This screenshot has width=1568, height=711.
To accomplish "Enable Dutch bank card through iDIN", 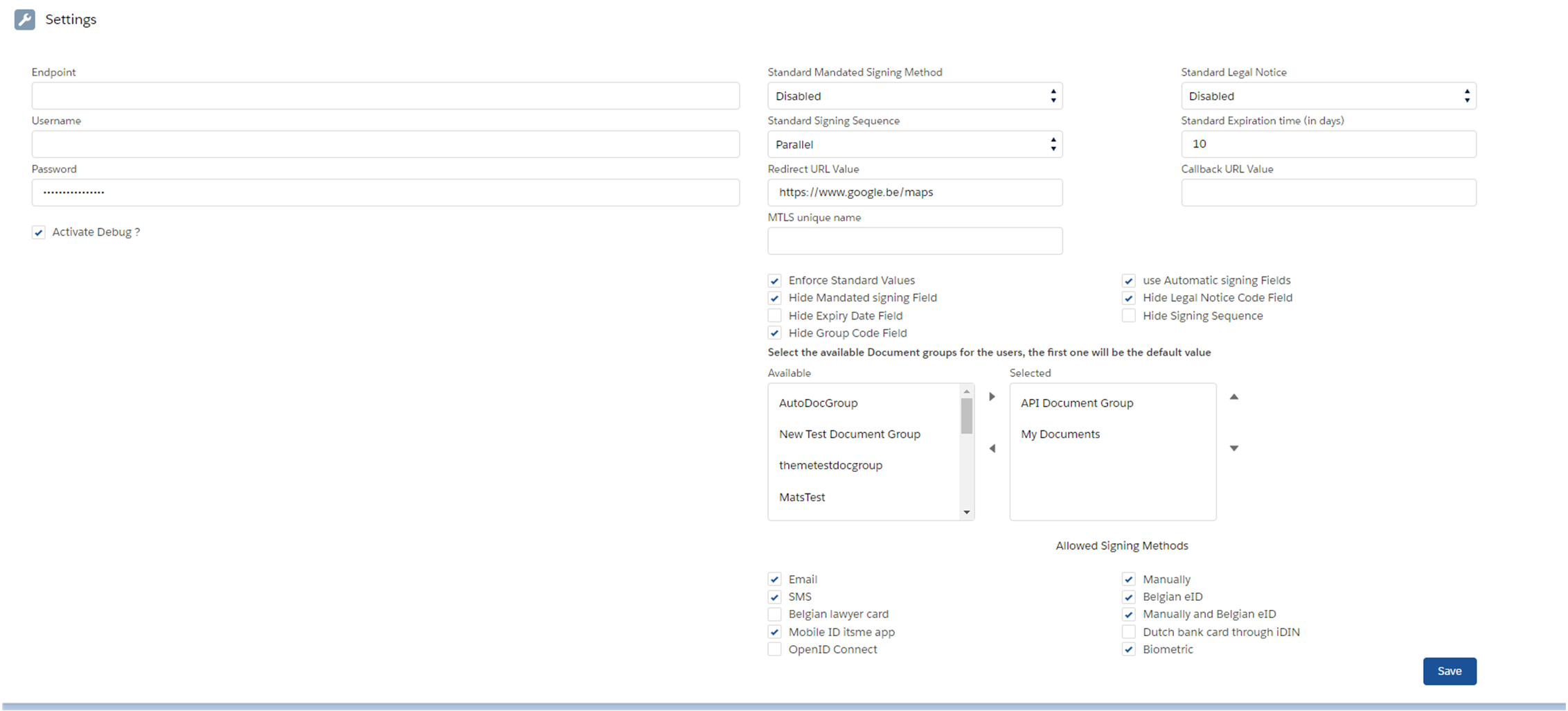I will 1128,632.
